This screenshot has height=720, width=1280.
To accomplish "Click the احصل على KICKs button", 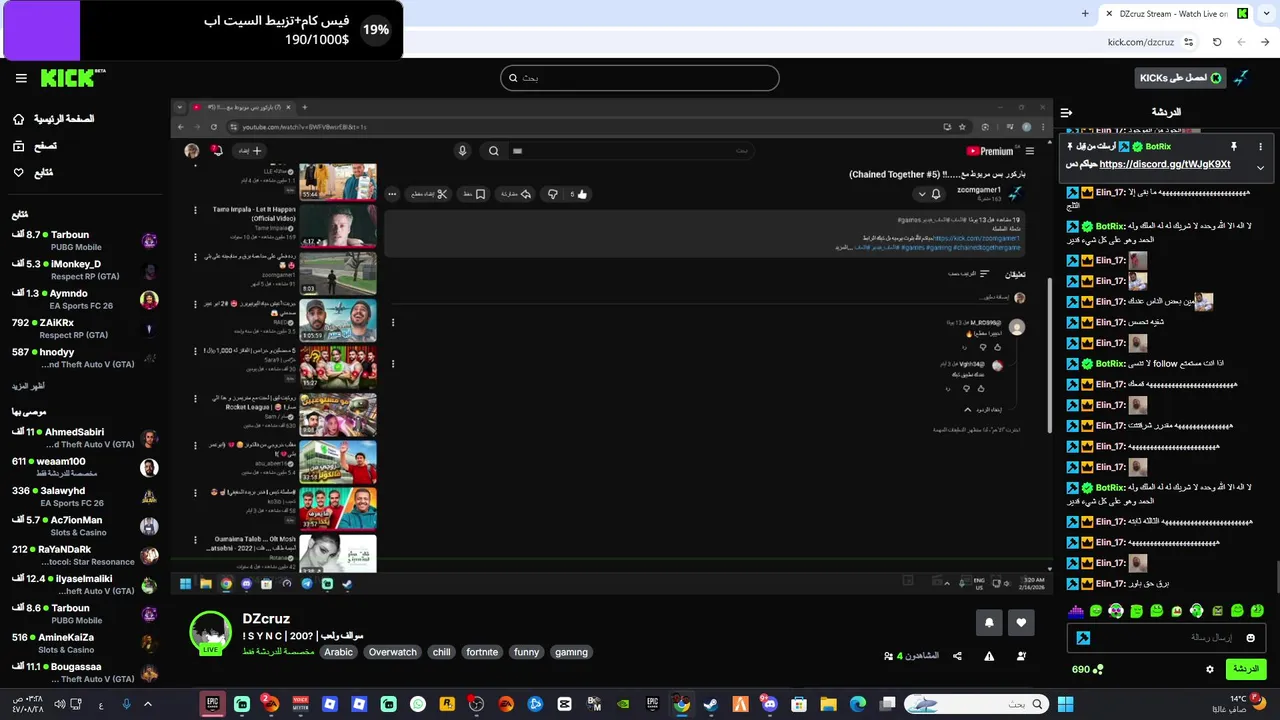I will click(x=1180, y=78).
